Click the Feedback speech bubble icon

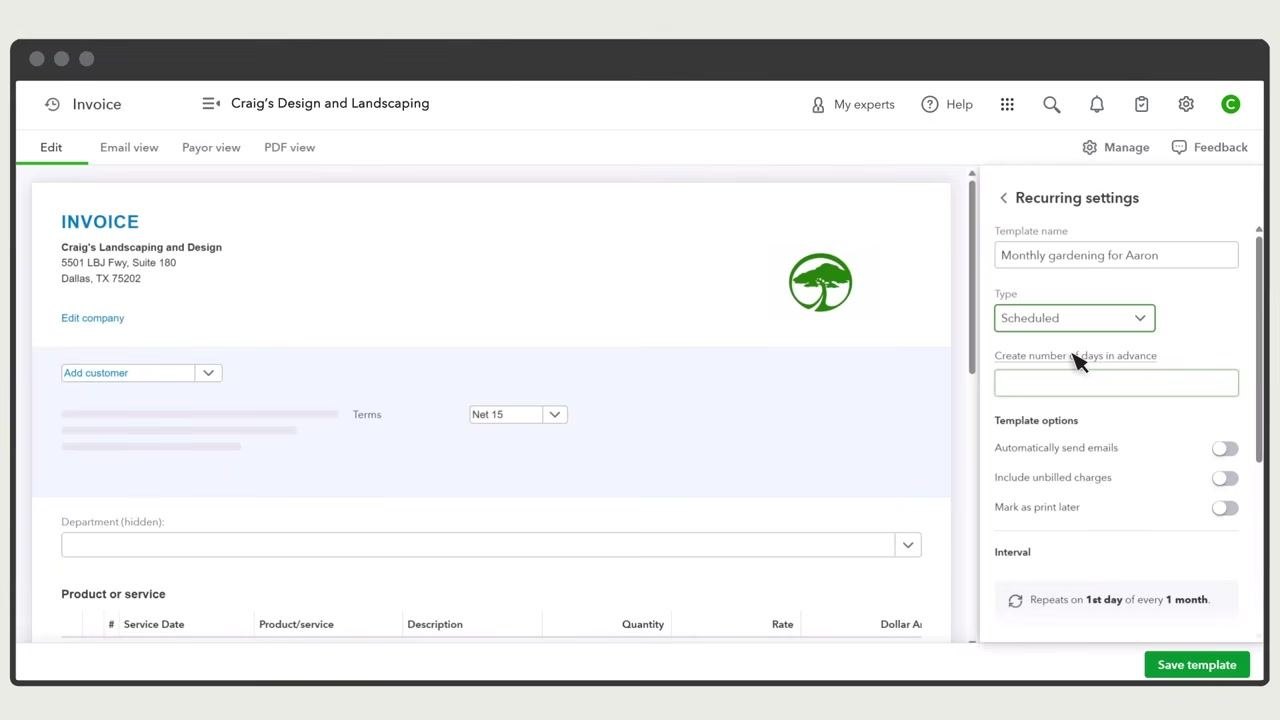click(1179, 147)
